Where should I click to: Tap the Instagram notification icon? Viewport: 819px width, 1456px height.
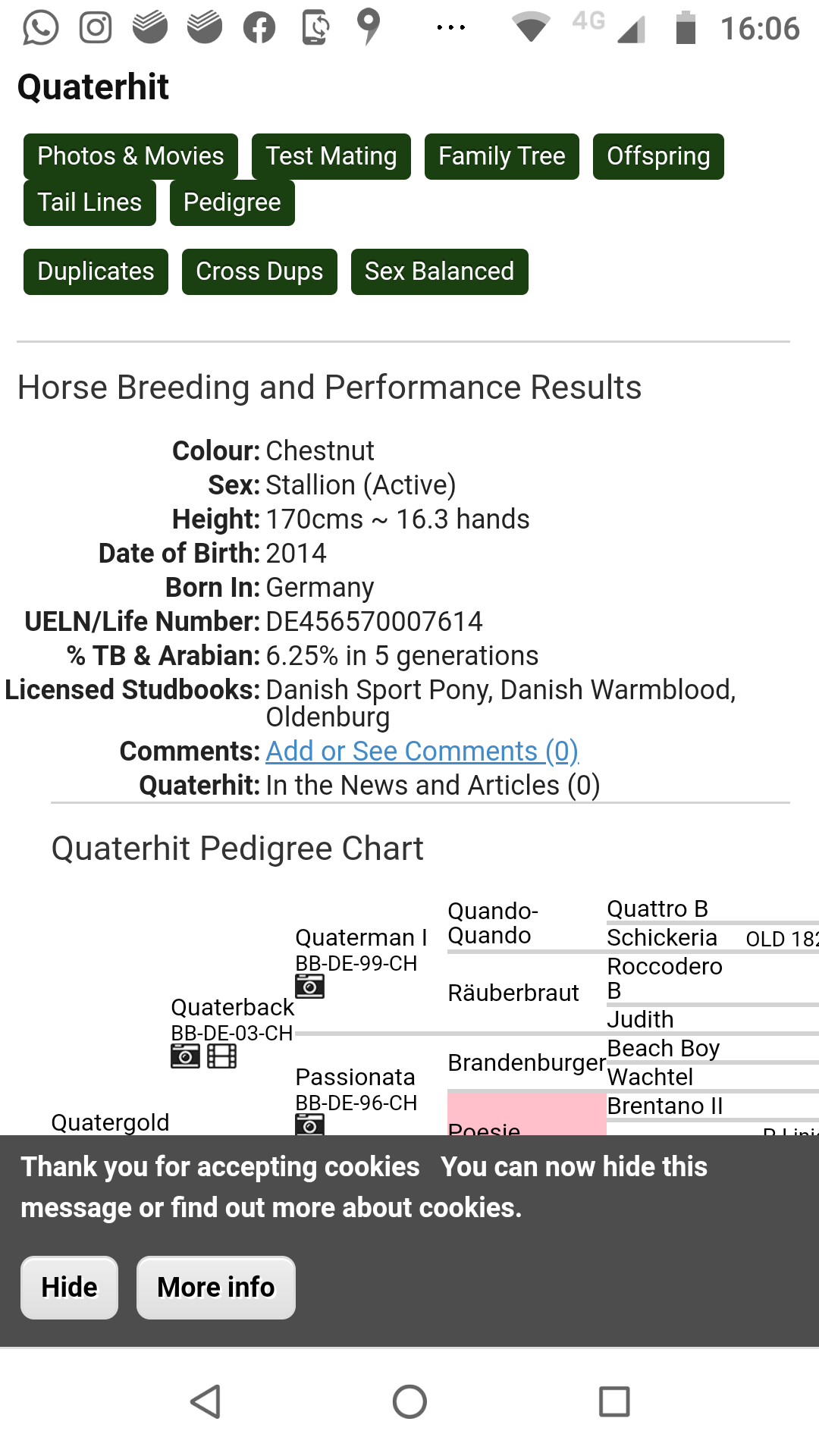point(96,28)
